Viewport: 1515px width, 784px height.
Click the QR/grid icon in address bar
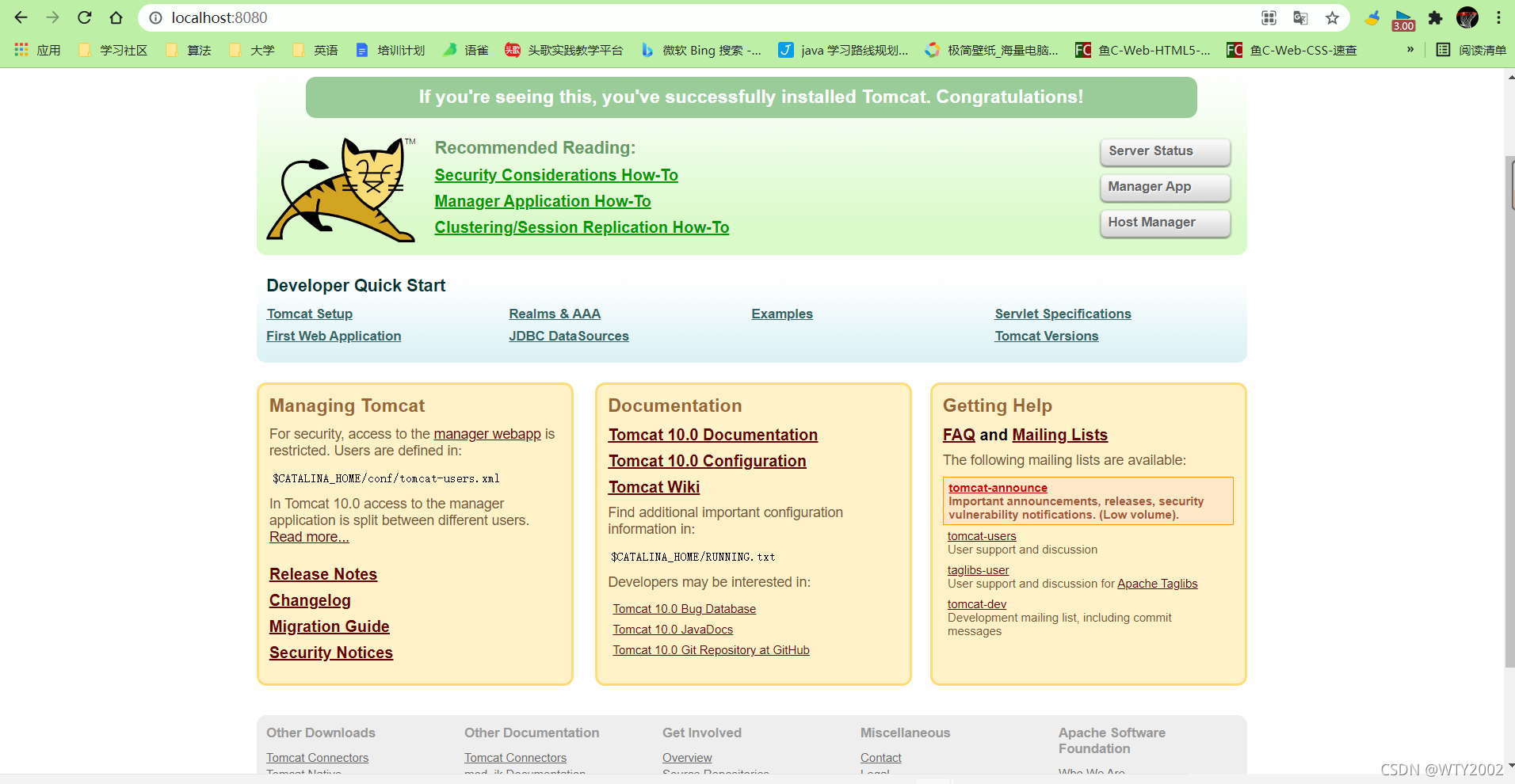1269,17
